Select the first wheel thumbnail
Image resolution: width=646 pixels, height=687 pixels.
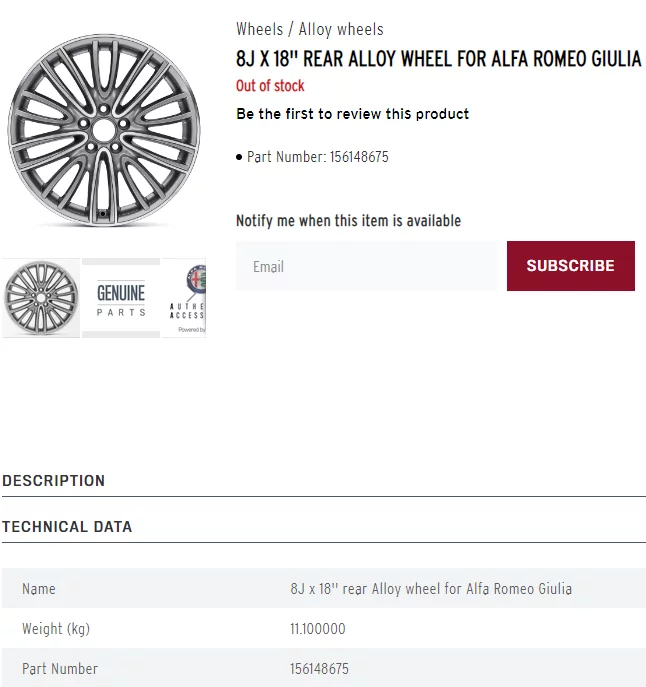click(x=41, y=298)
